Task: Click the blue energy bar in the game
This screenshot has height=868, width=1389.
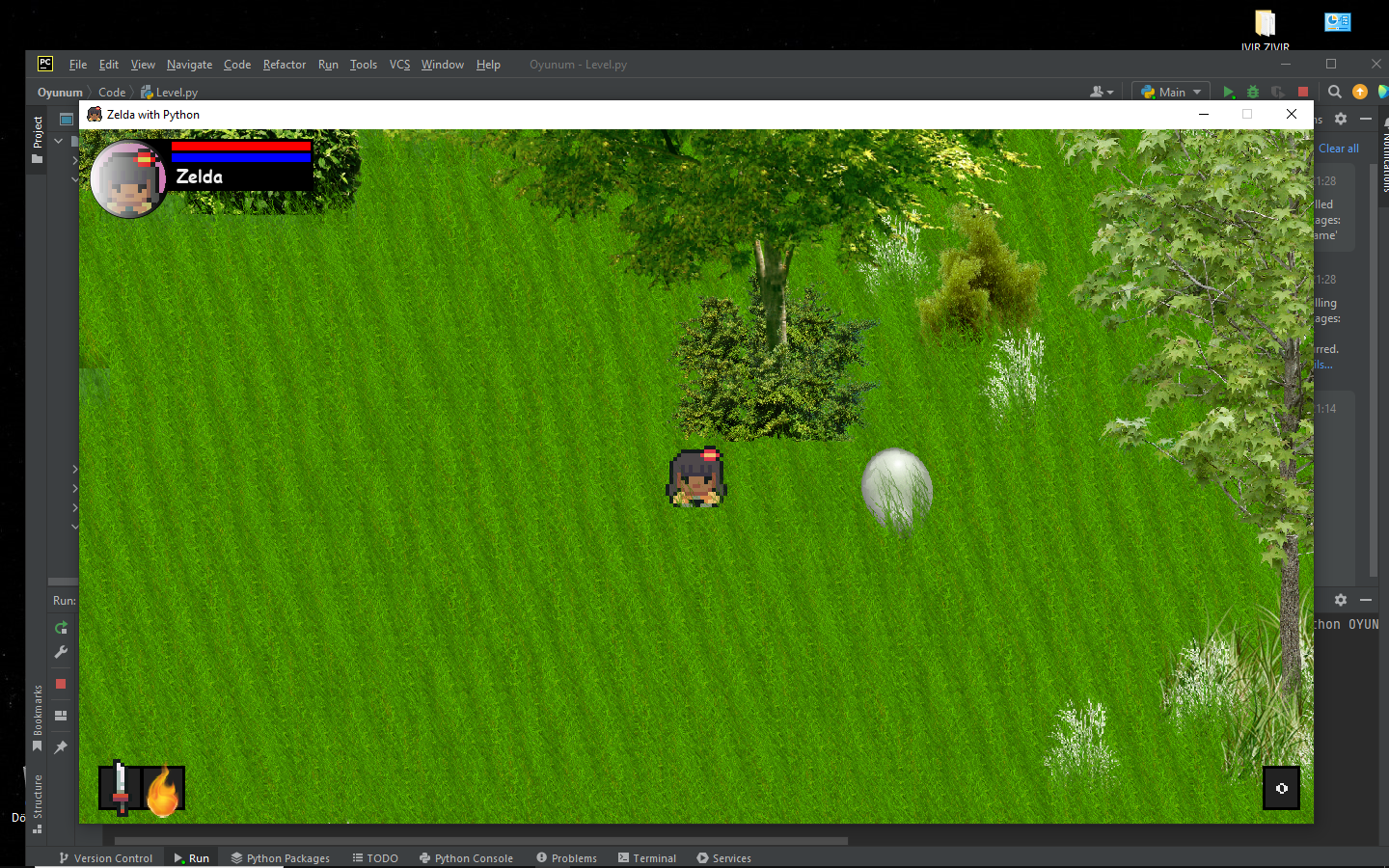Action: pos(241,157)
